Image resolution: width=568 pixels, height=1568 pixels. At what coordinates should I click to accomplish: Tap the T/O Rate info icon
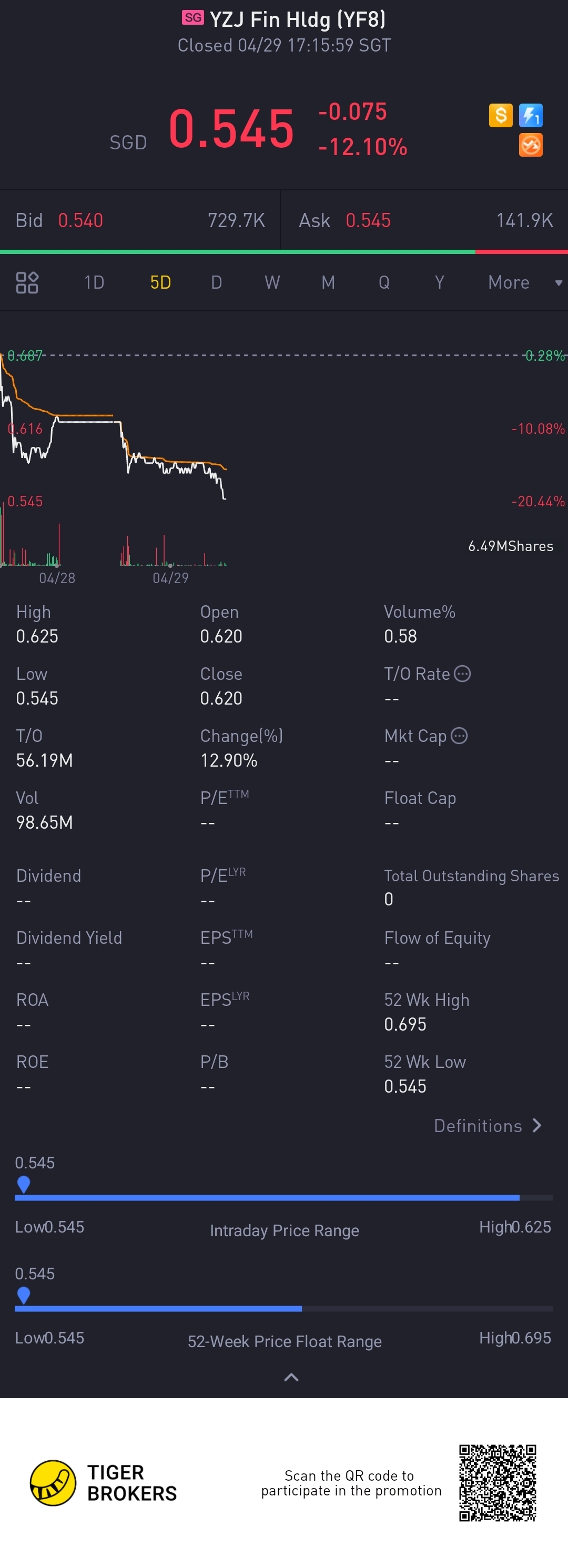tap(463, 674)
